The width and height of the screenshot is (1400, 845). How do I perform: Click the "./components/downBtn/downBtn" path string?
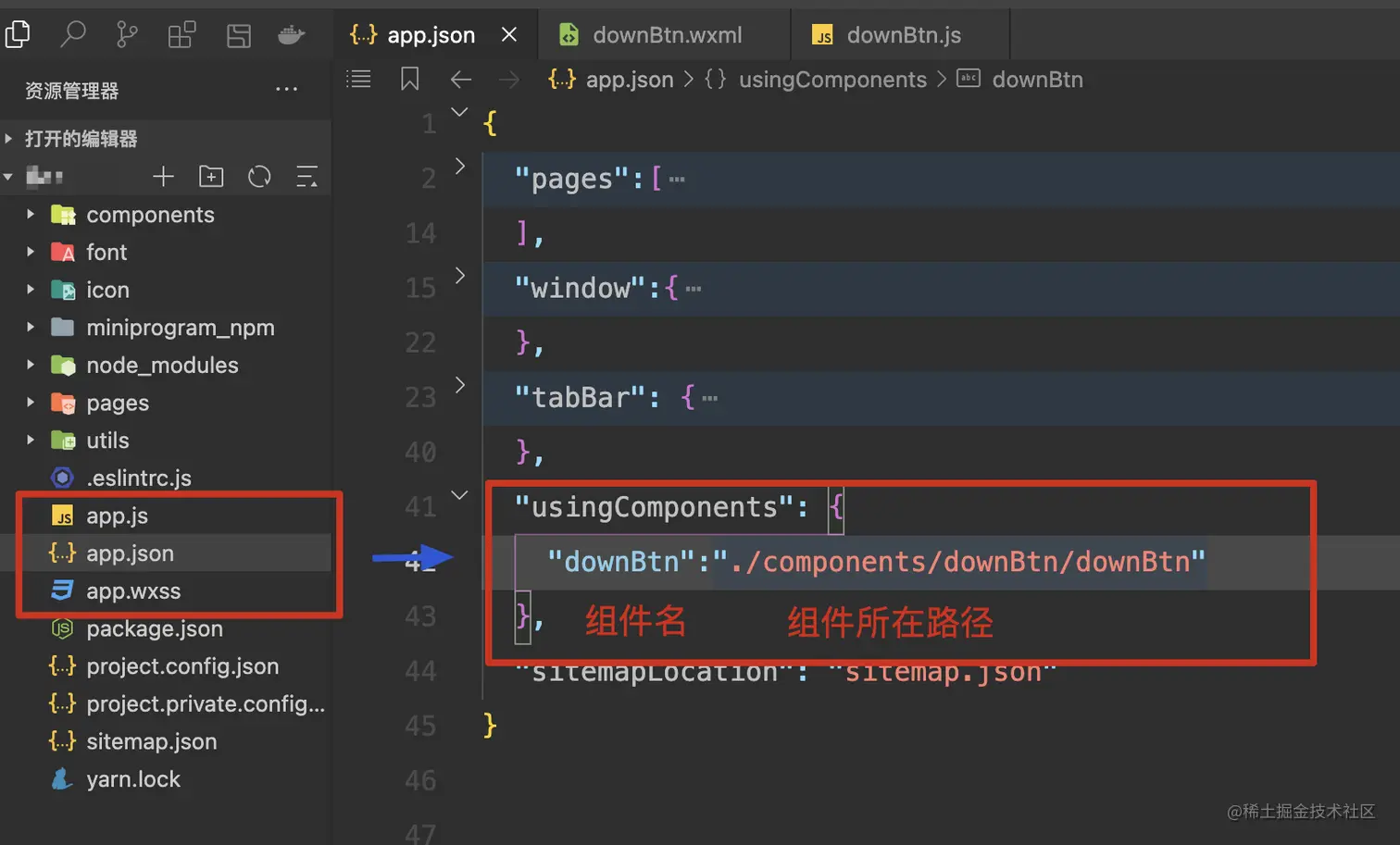tap(959, 562)
